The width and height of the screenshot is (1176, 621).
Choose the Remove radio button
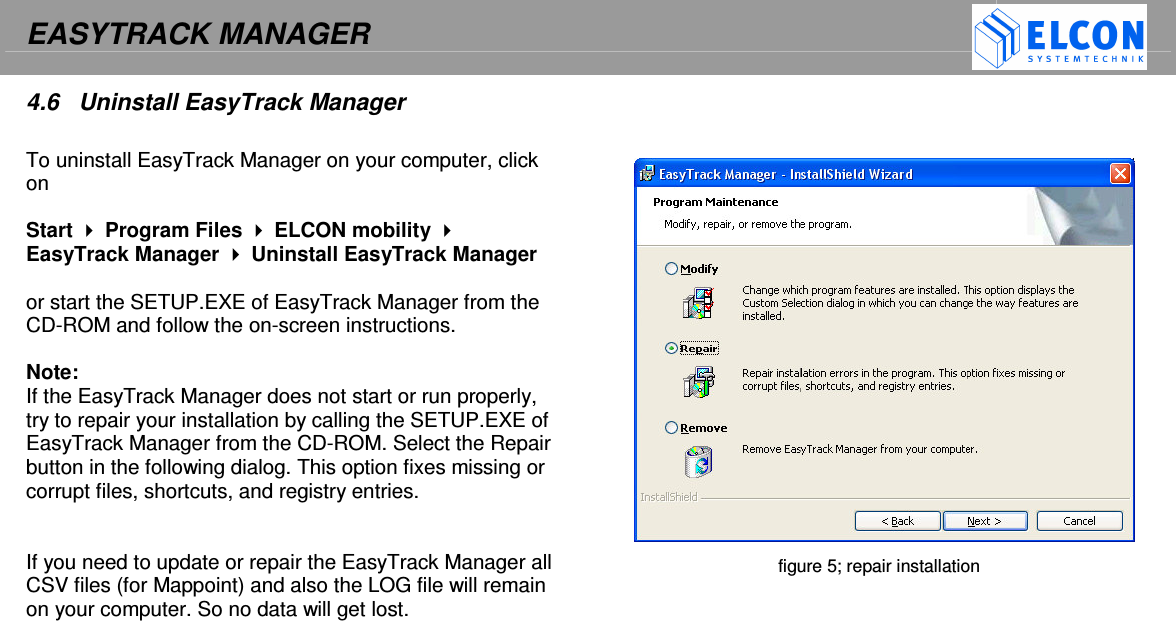(x=671, y=427)
